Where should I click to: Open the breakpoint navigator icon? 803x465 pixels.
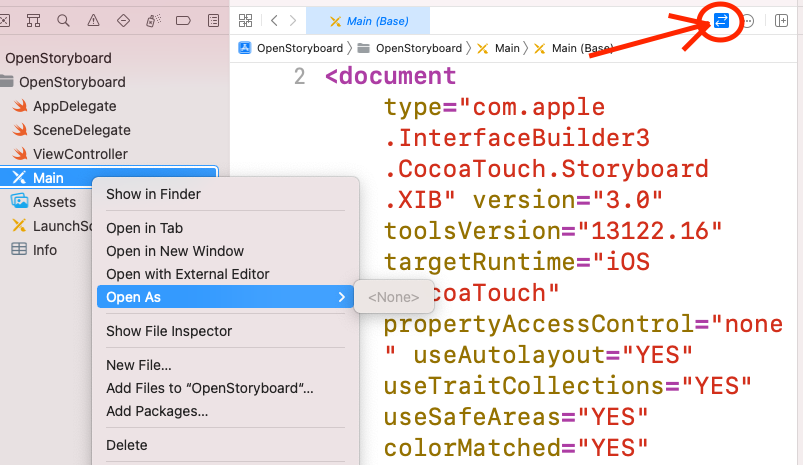183,20
